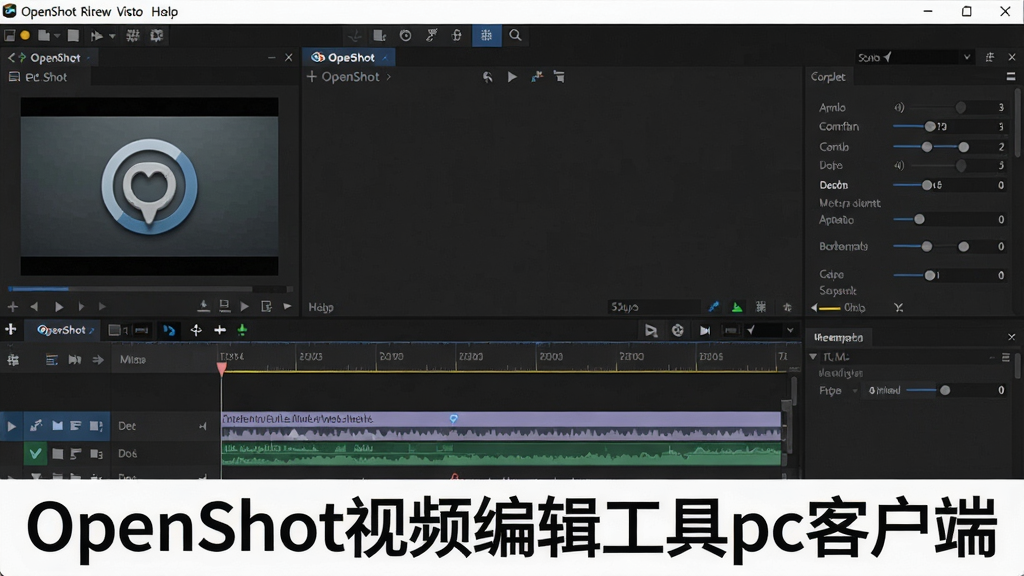
Task: Open the folder icon in the top toolbar
Action: point(44,35)
